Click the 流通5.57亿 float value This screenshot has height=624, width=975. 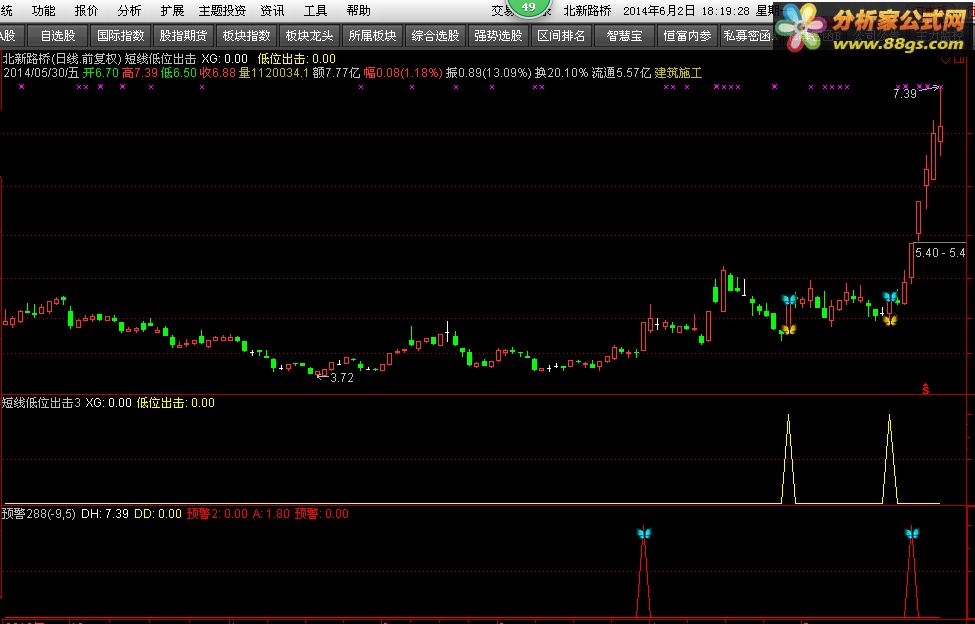click(621, 73)
